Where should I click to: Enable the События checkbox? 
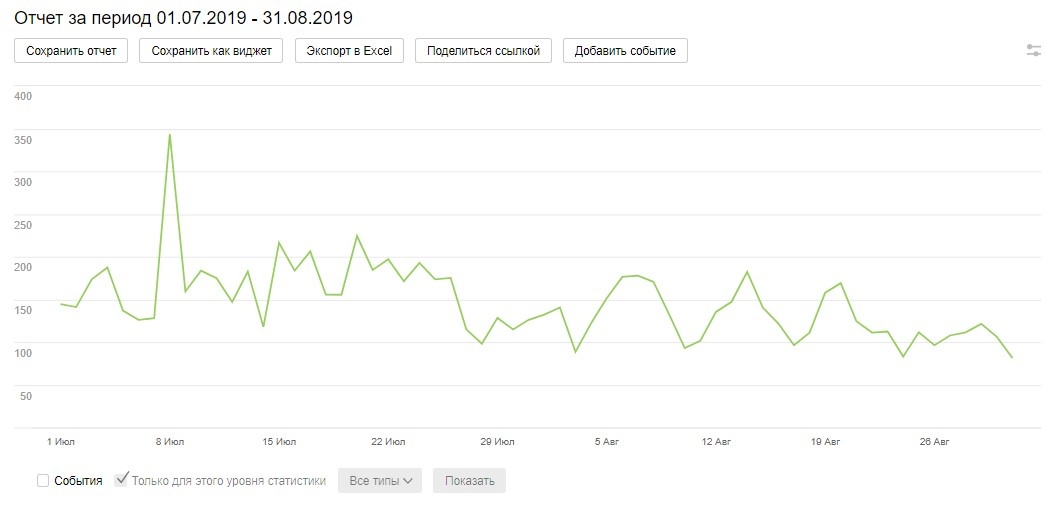point(43,480)
